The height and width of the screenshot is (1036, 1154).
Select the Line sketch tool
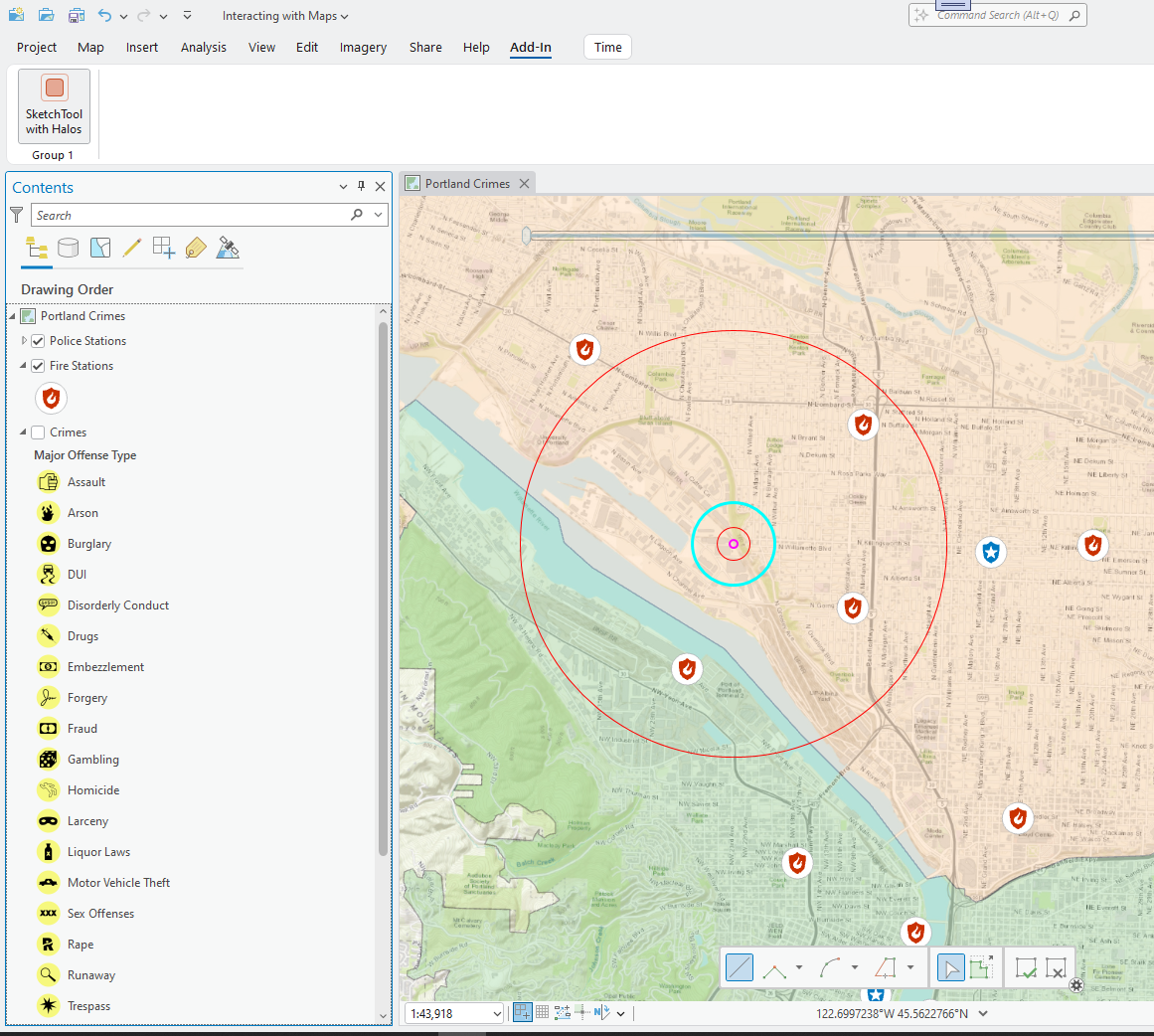(740, 967)
